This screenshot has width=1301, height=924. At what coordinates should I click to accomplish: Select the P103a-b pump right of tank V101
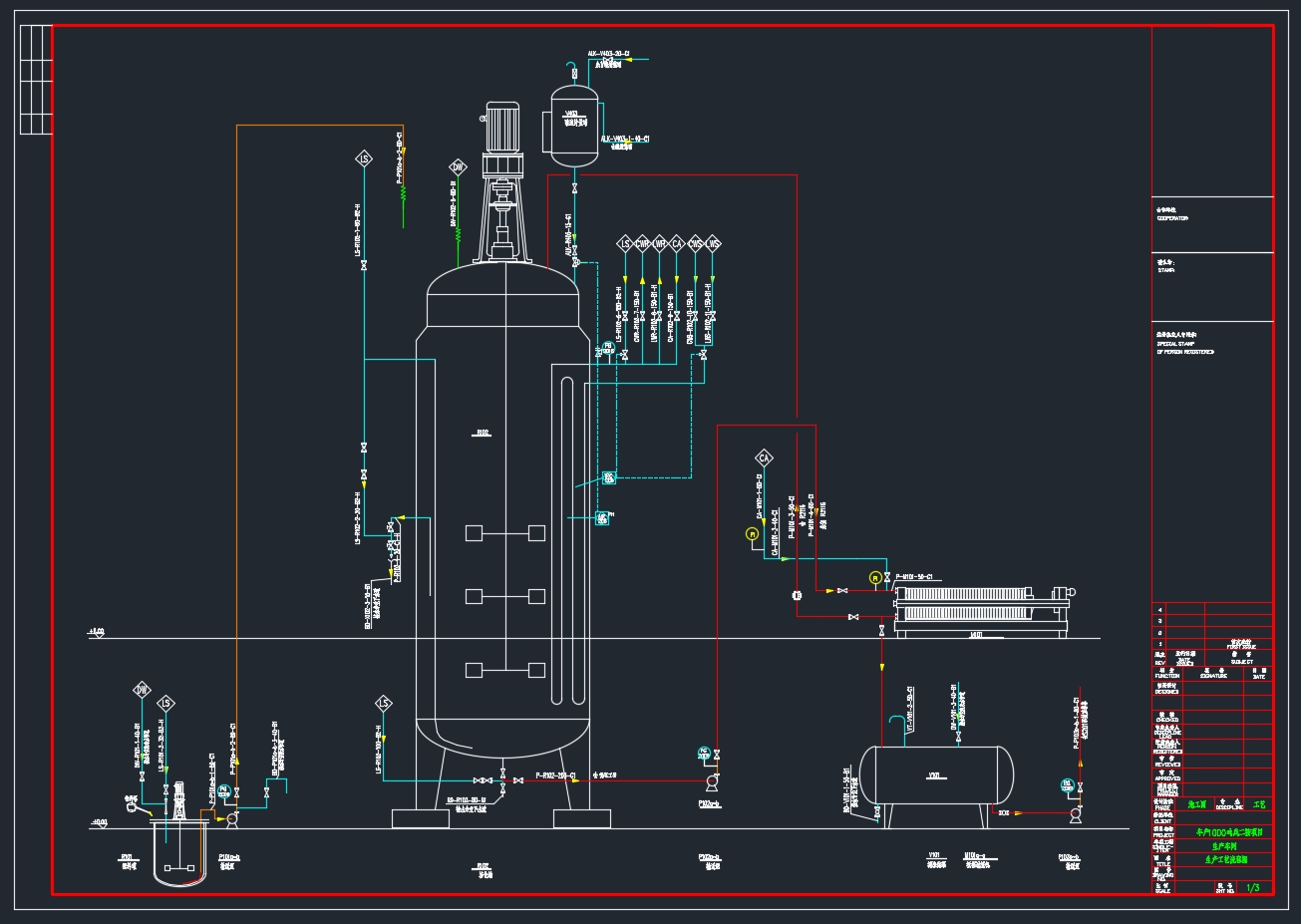tap(1075, 814)
